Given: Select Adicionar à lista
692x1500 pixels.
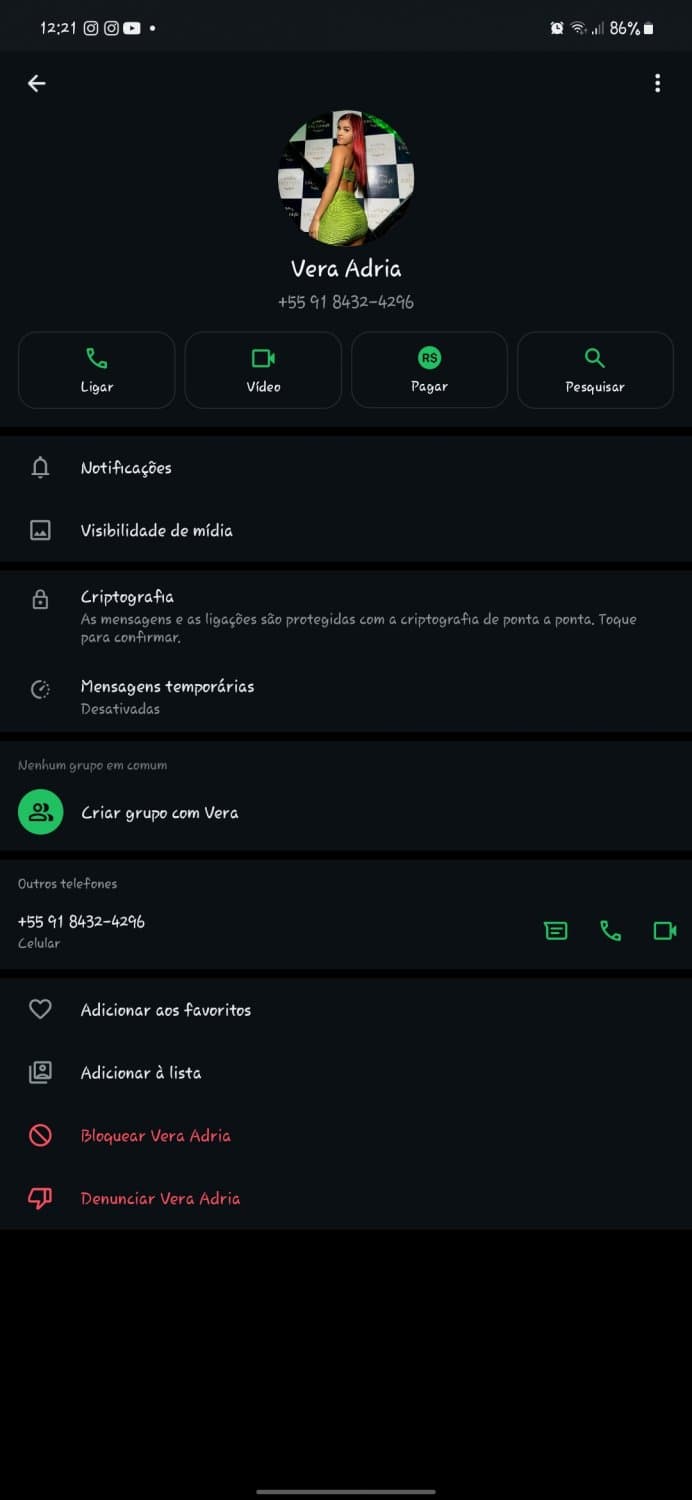Looking at the screenshot, I should pyautogui.click(x=141, y=1073).
